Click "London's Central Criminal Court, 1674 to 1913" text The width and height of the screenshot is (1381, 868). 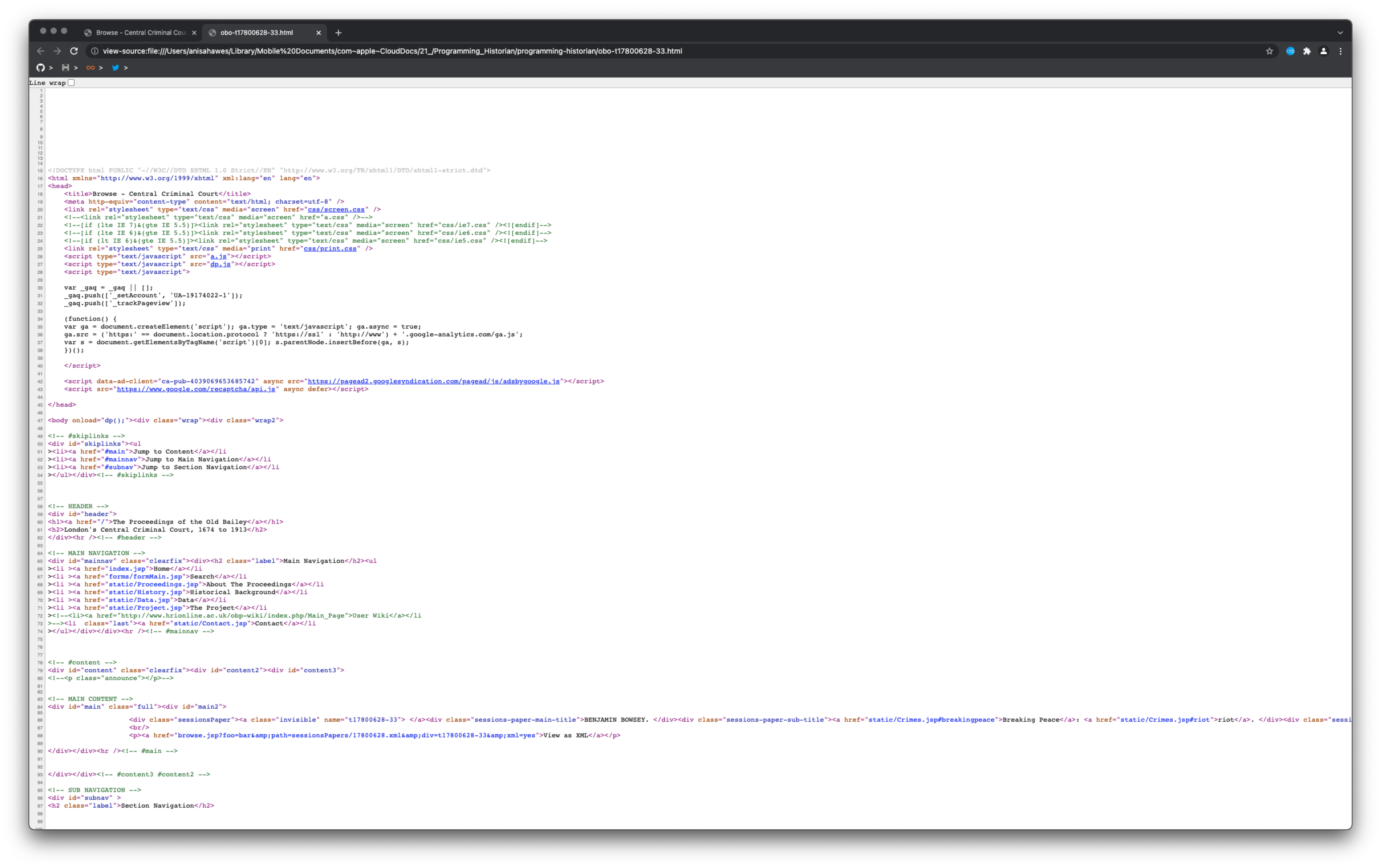click(x=155, y=530)
